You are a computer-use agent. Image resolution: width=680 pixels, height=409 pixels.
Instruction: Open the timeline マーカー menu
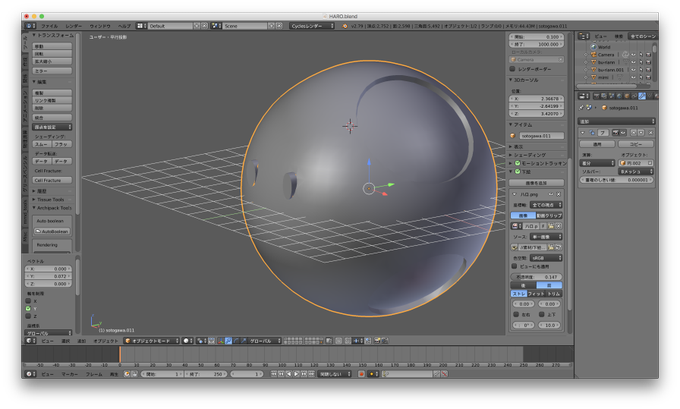point(69,374)
